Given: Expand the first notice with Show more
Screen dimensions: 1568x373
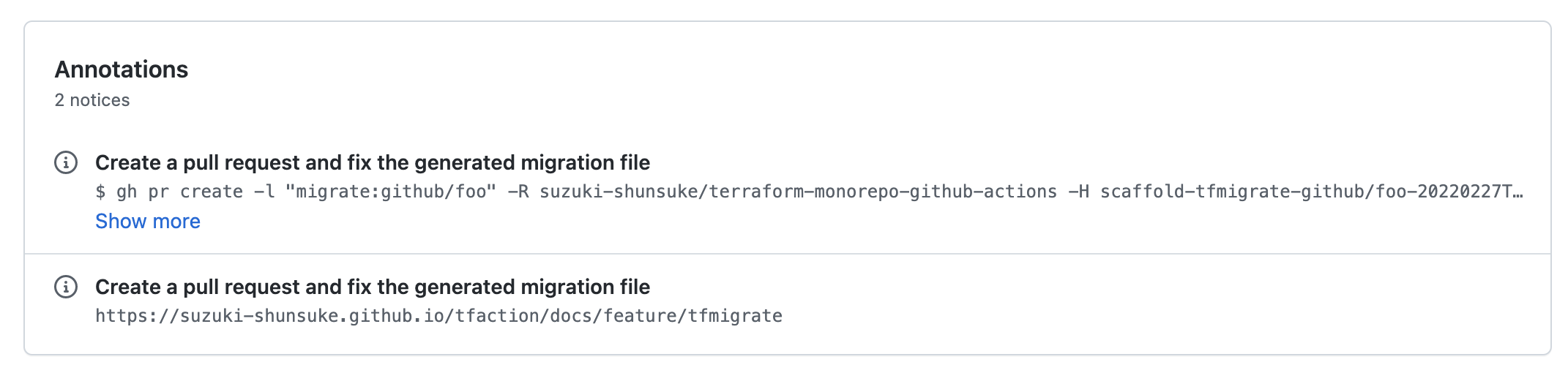Looking at the screenshot, I should coord(148,222).
